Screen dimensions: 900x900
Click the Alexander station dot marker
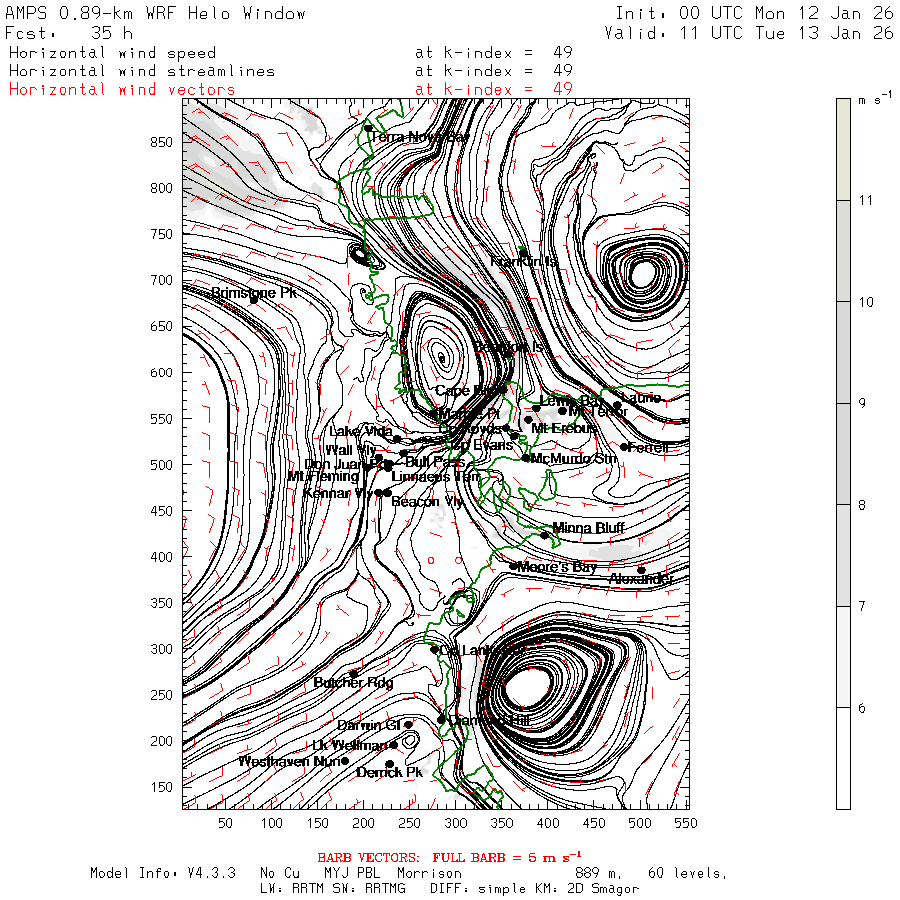[641, 571]
